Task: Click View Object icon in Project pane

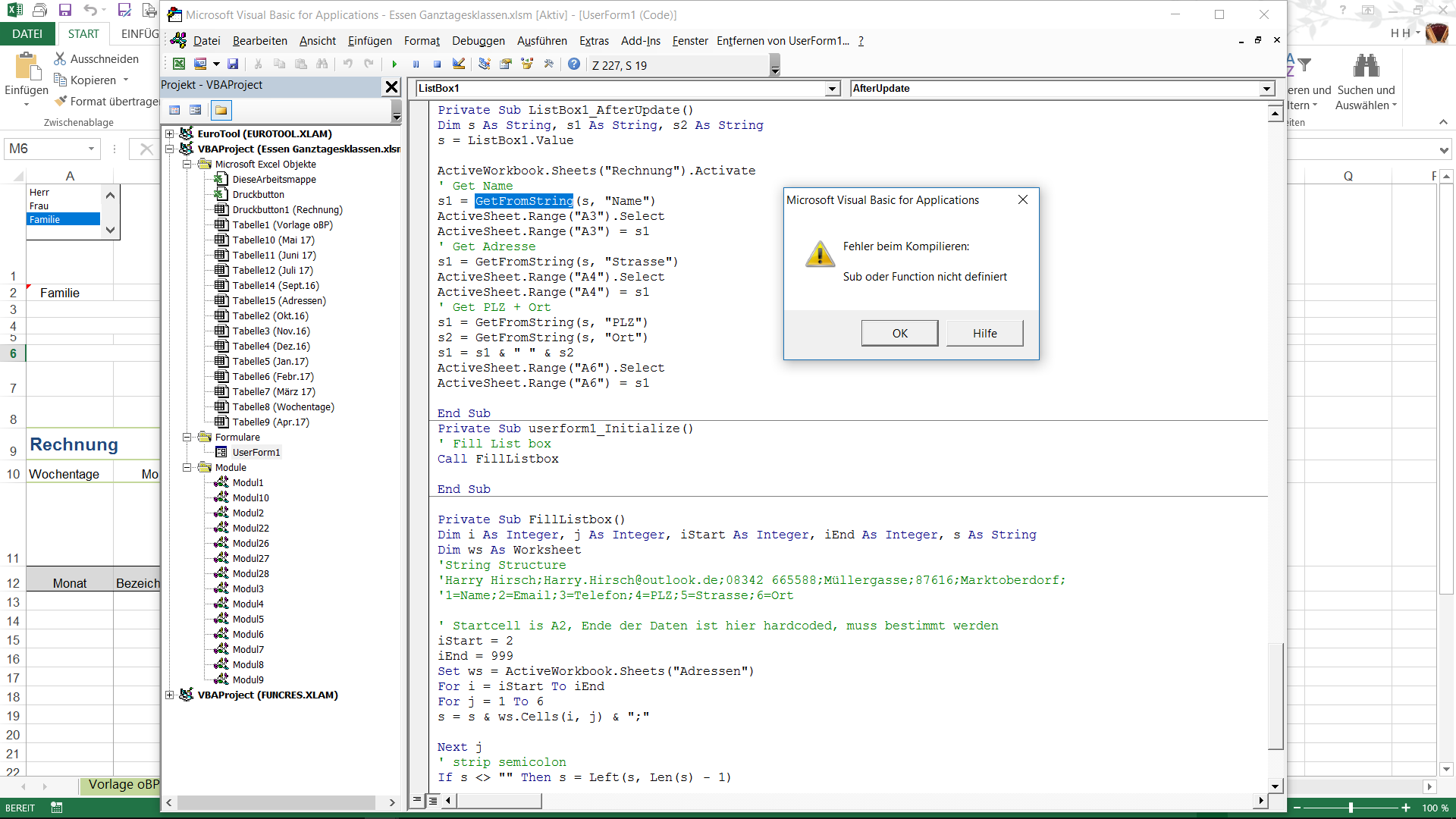Action: tap(196, 110)
